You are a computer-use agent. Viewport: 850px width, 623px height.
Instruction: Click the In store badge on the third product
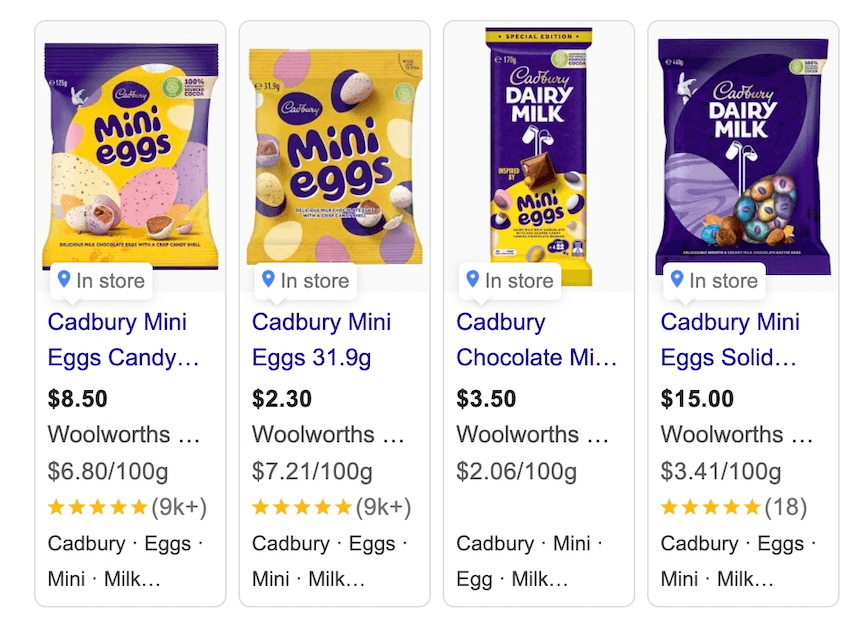tap(508, 281)
